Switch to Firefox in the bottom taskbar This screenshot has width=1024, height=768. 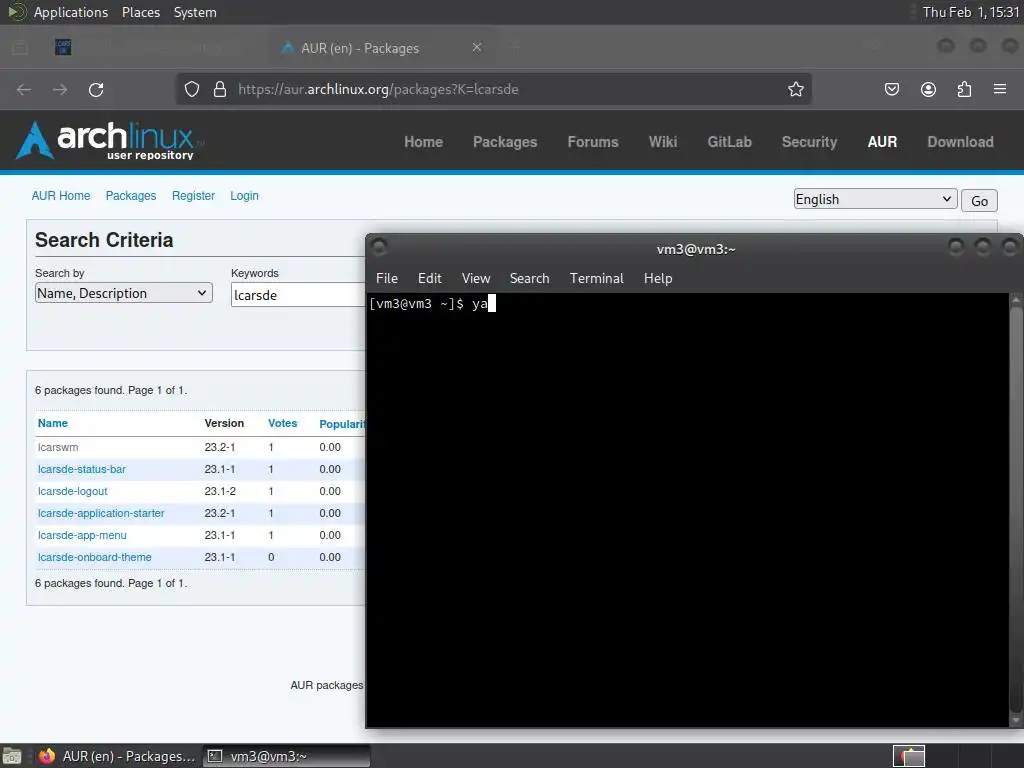click(118, 756)
